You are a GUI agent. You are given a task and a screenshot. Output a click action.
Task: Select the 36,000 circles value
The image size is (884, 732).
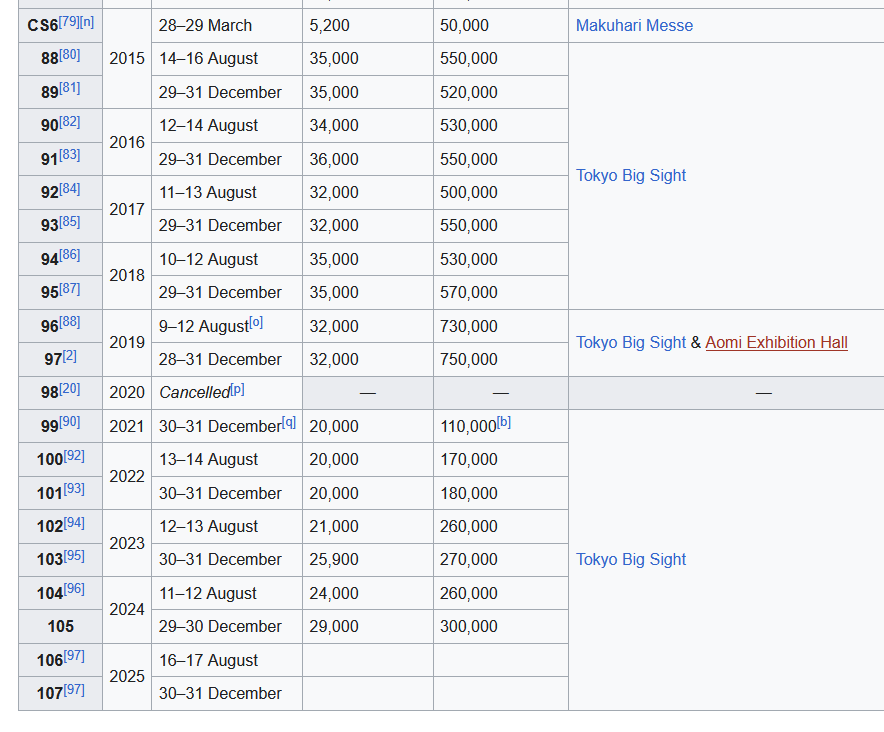[x=334, y=159]
